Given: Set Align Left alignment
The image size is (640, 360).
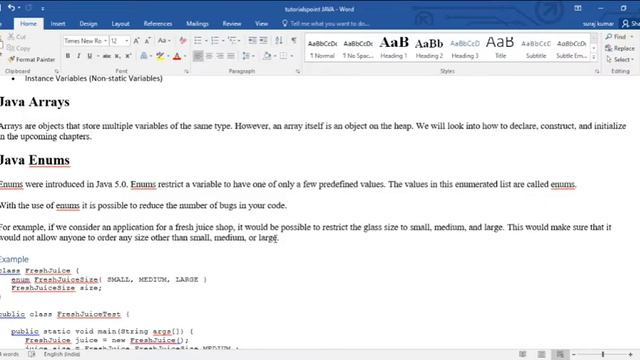Looking at the screenshot, I should click(198, 56).
